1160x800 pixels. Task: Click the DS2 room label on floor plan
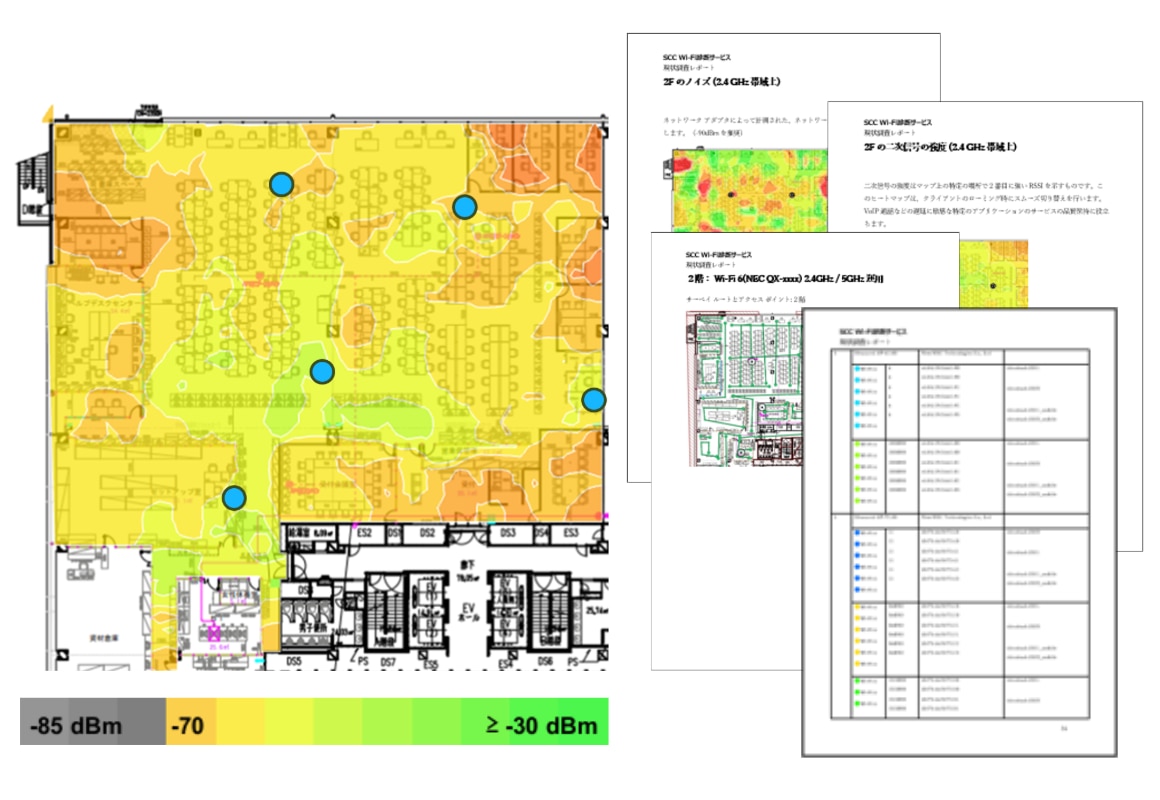pos(427,534)
